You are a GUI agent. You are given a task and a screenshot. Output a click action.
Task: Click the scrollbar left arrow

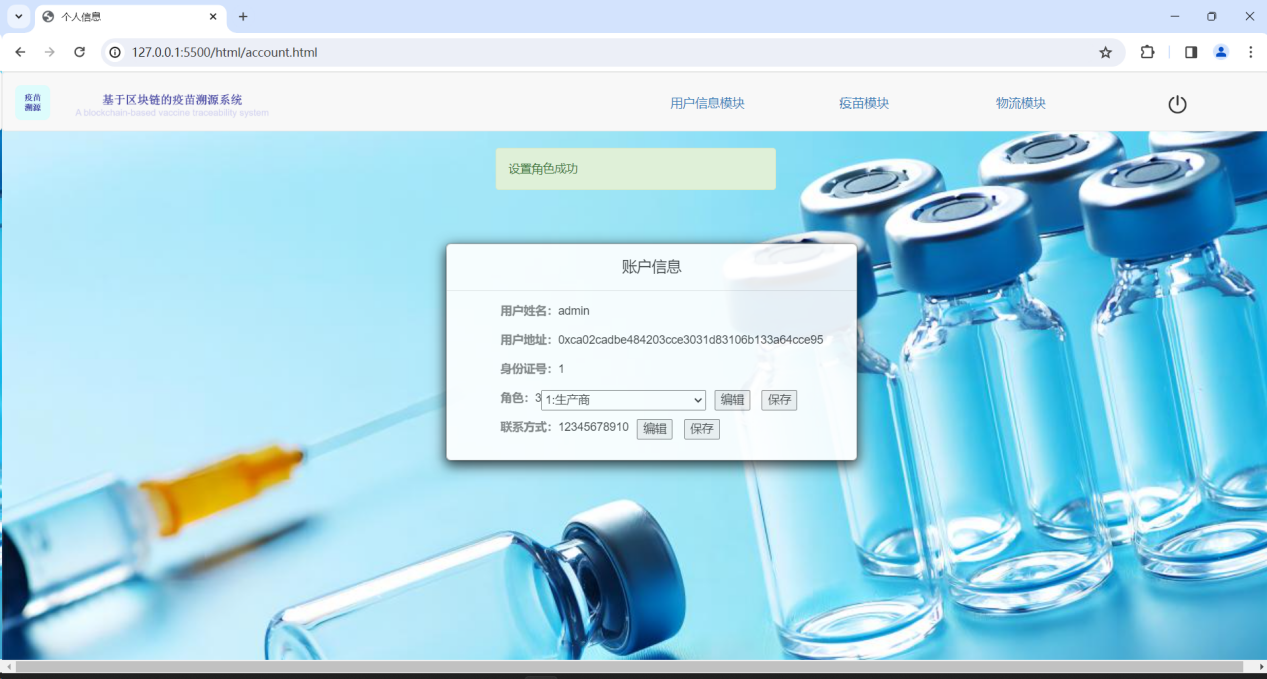(7, 666)
